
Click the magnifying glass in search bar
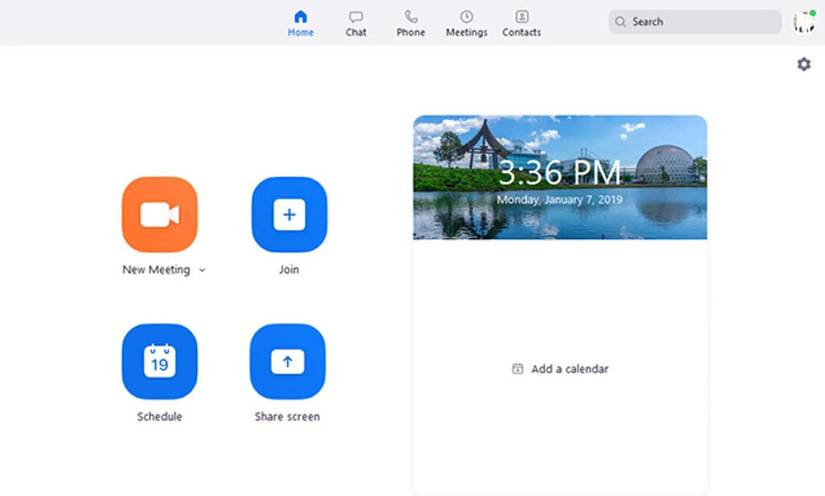tap(621, 22)
